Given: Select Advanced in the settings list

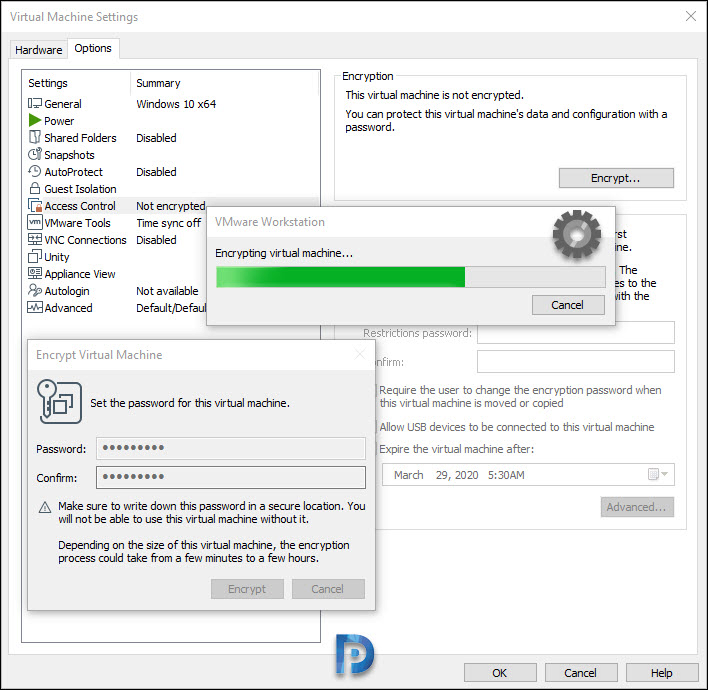Looking at the screenshot, I should pyautogui.click(x=68, y=308).
